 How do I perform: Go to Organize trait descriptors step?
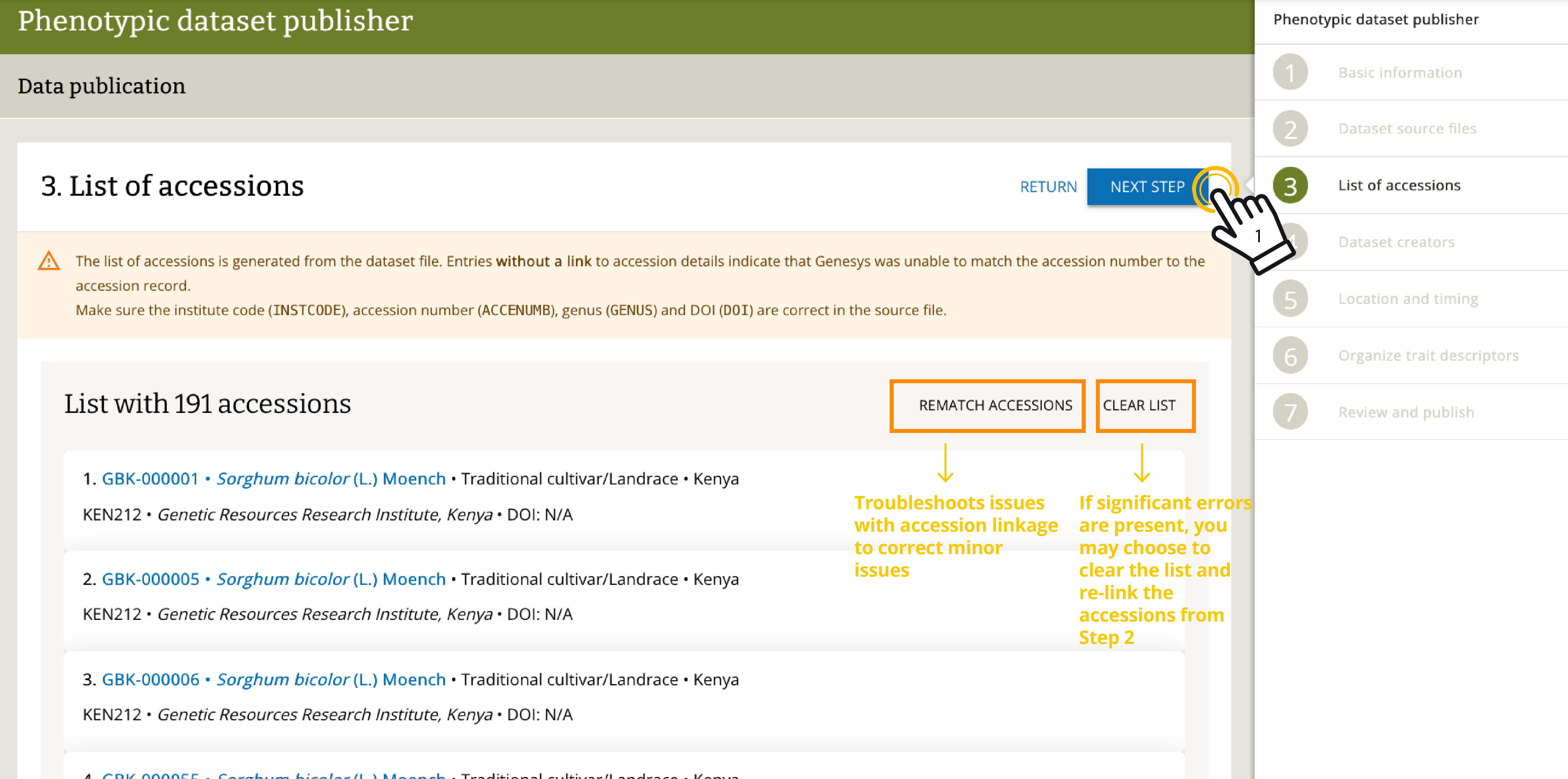coord(1428,355)
